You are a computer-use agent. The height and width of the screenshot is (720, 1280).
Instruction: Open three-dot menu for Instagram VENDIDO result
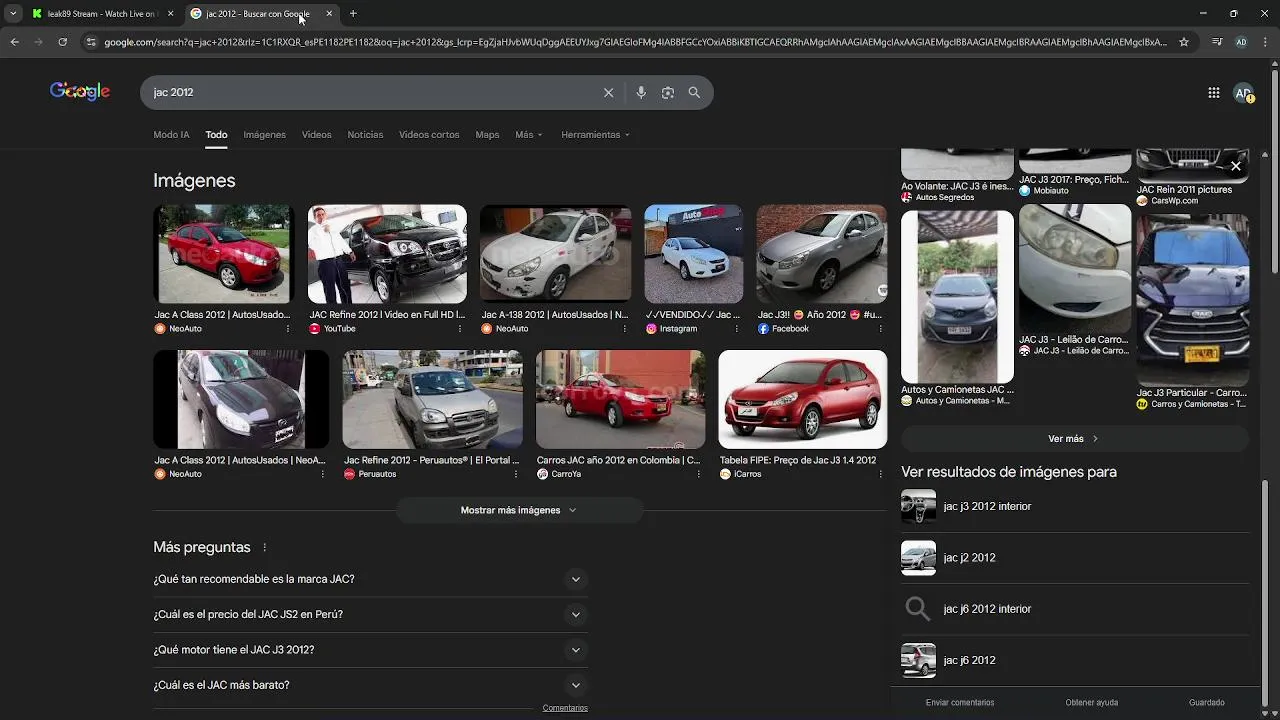738,328
